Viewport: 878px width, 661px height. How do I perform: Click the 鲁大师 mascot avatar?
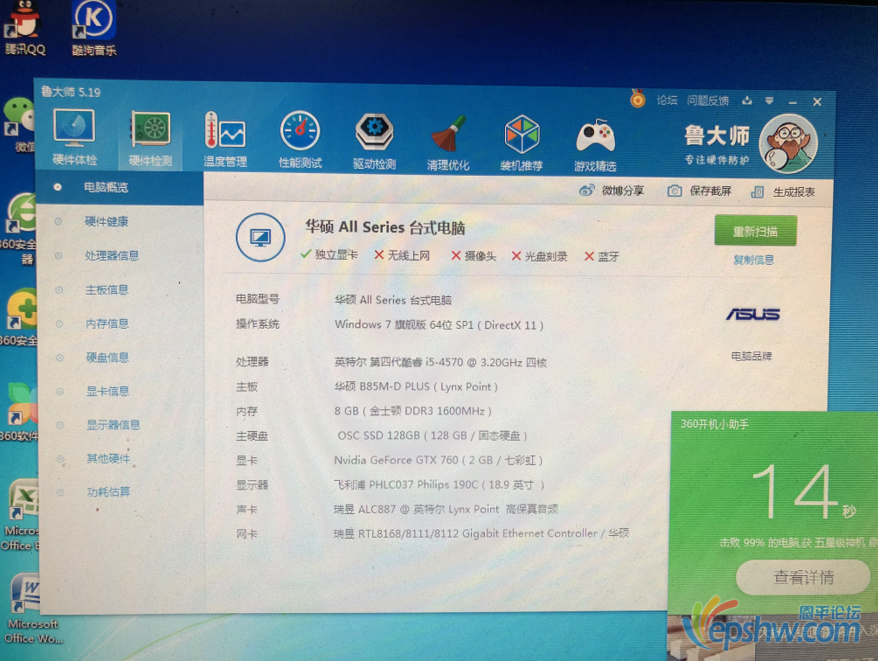tap(788, 143)
